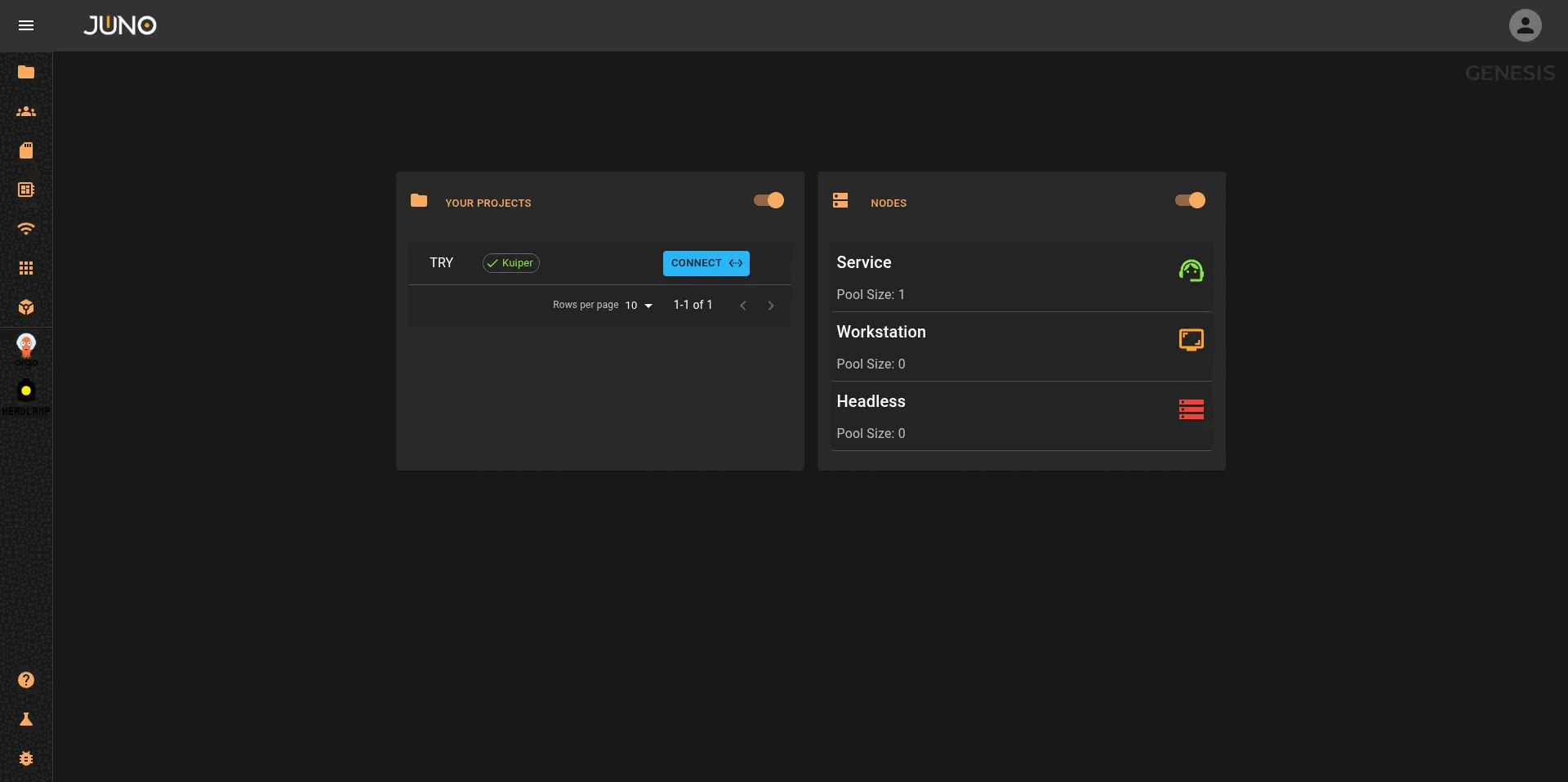Launch Headlamp from the sidebar
The width and height of the screenshot is (1568, 782).
click(x=26, y=392)
